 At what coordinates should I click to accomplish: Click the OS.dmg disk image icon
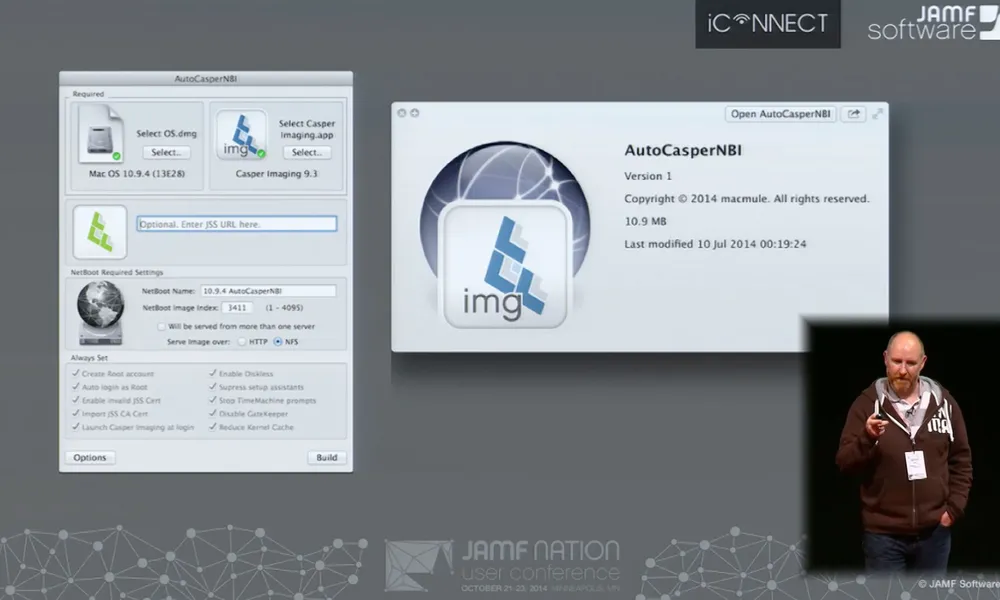click(x=100, y=131)
